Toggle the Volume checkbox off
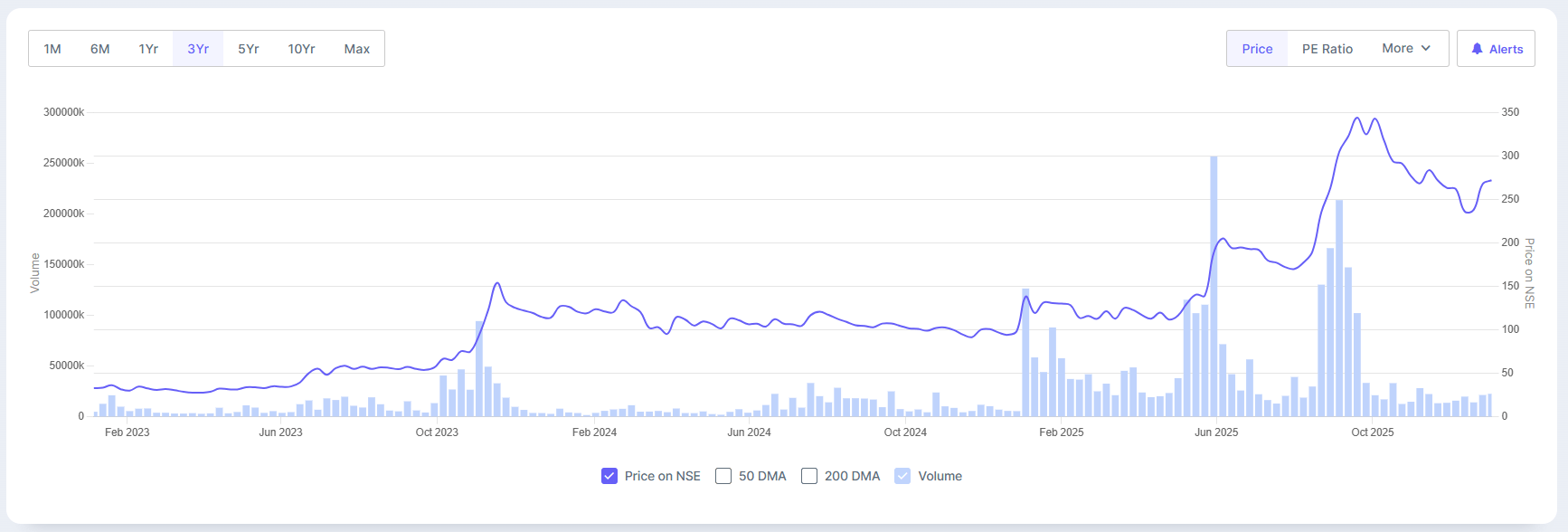The height and width of the screenshot is (532, 1568). 902,476
